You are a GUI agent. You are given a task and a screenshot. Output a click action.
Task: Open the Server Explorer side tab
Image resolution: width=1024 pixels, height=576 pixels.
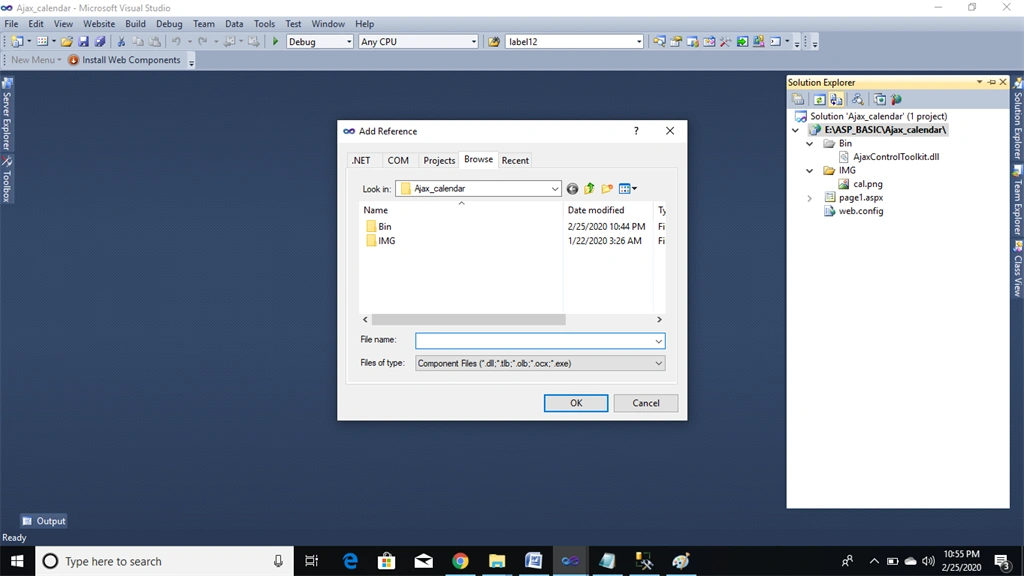coord(7,114)
